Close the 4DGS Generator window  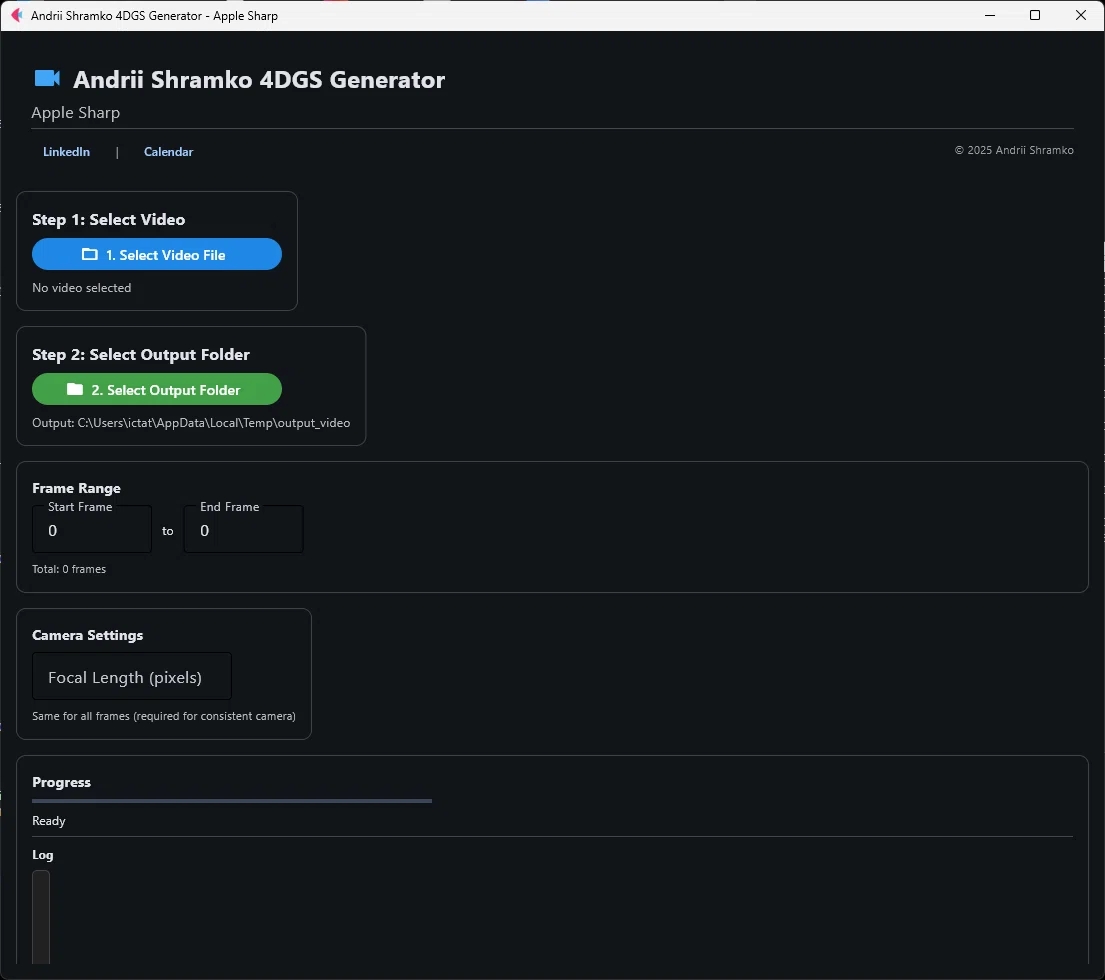point(1080,15)
